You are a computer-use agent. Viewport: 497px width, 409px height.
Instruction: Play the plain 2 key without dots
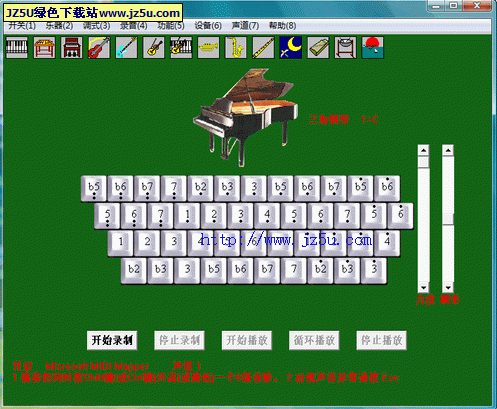pyautogui.click(x=147, y=243)
